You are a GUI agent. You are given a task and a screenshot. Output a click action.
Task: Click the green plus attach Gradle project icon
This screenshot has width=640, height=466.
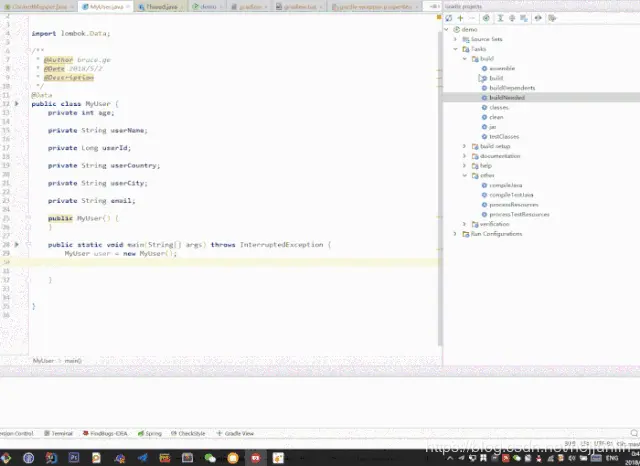pos(460,18)
